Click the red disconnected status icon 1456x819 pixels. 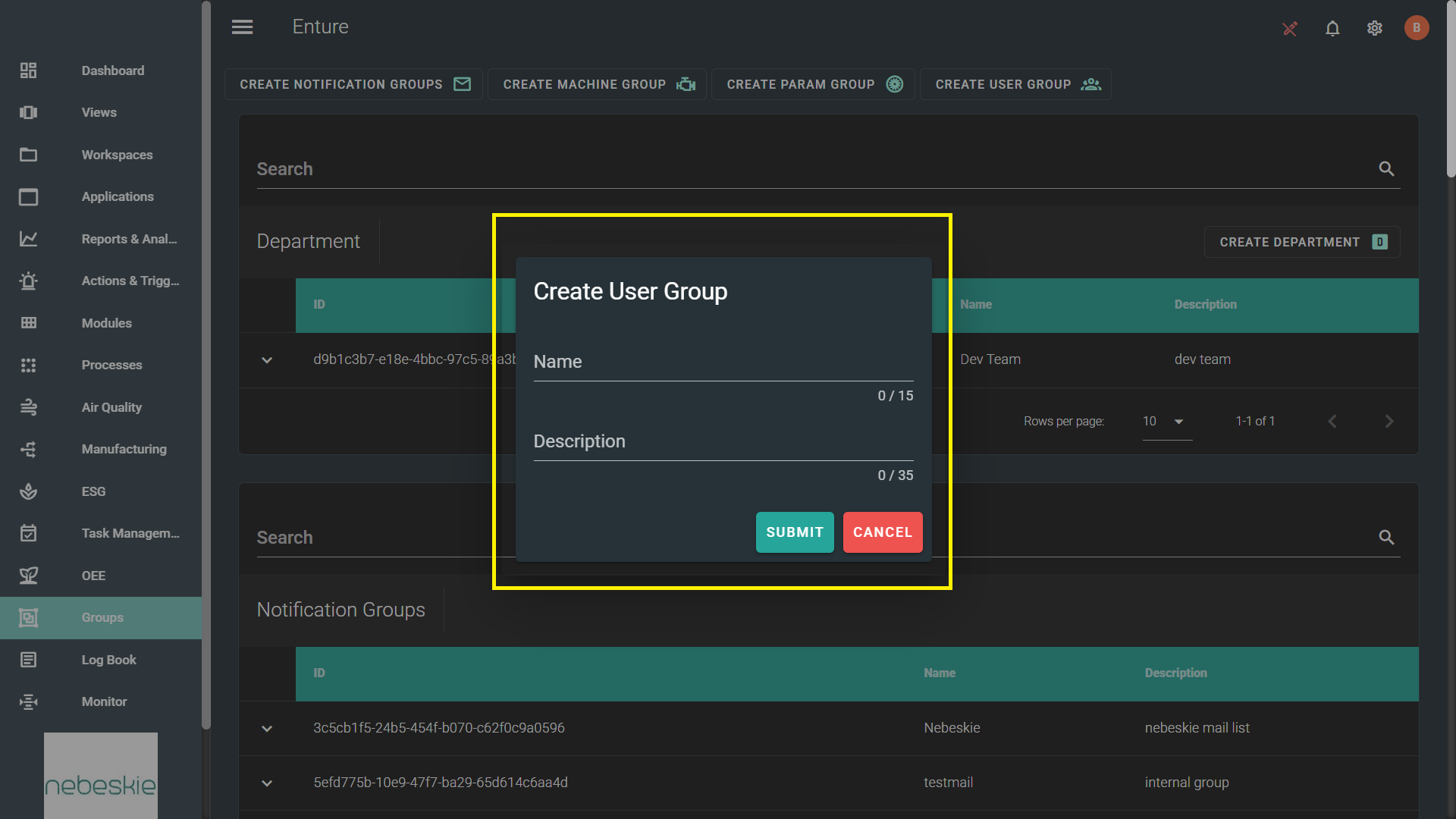point(1289,29)
